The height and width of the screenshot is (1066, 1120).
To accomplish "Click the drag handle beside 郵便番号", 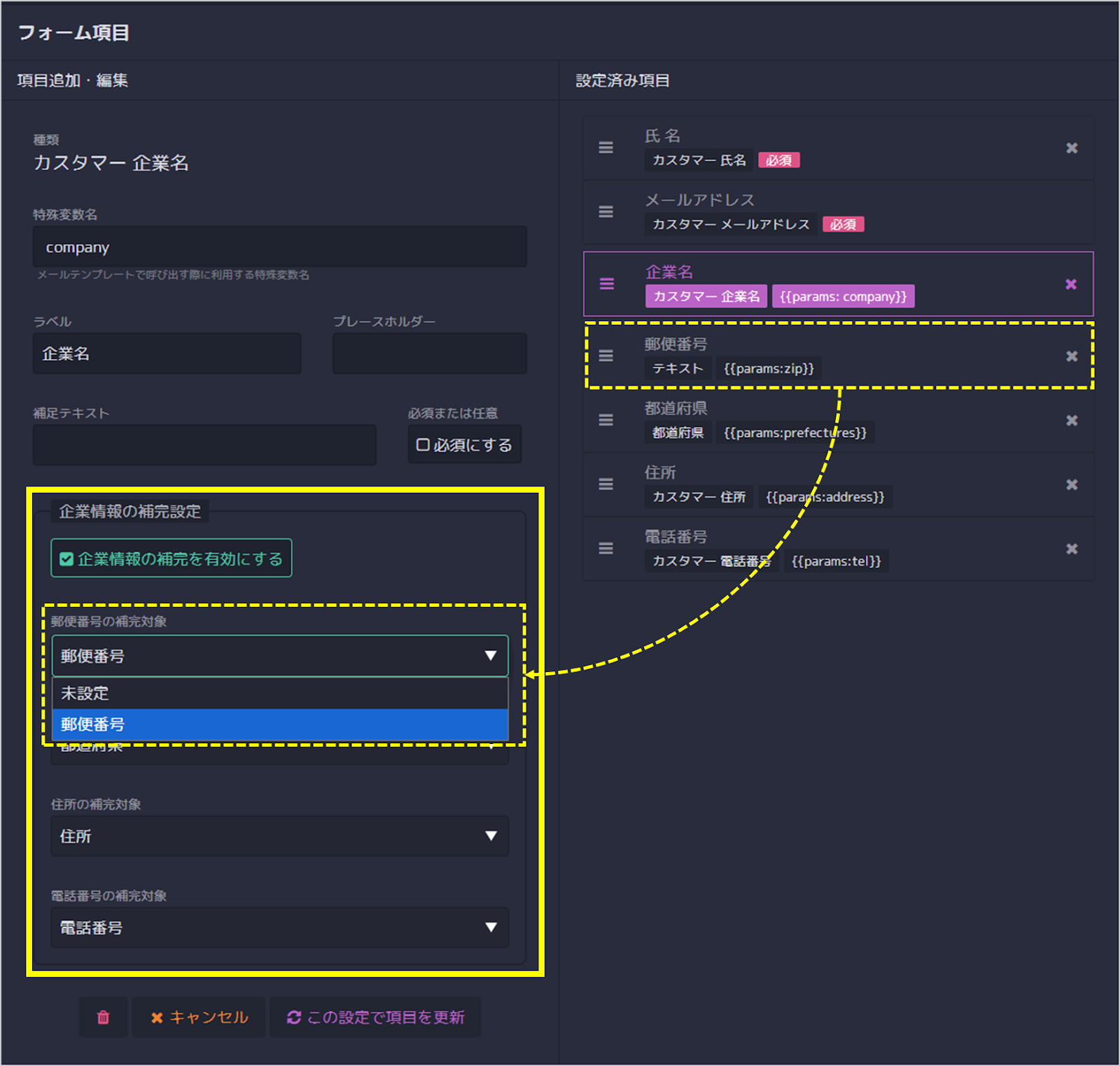I will [x=605, y=356].
